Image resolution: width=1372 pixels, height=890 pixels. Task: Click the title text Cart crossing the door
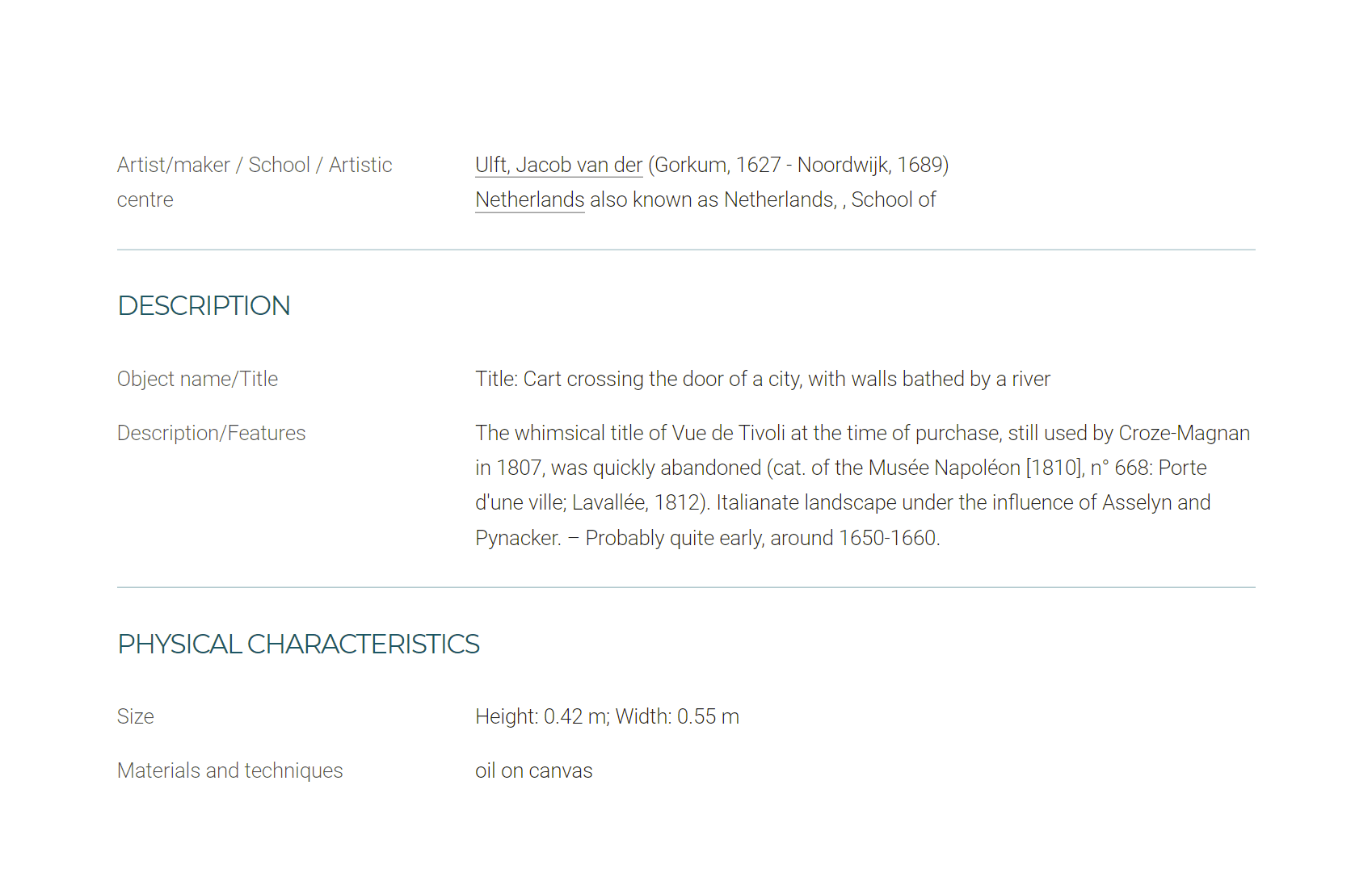click(762, 379)
